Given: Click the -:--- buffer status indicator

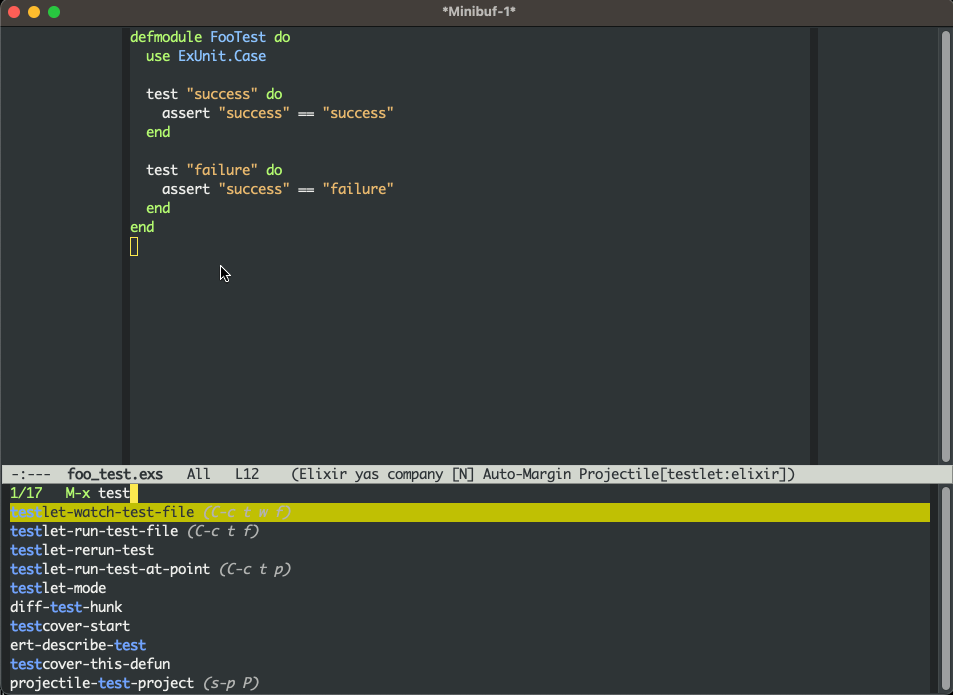Looking at the screenshot, I should pyautogui.click(x=30, y=474).
